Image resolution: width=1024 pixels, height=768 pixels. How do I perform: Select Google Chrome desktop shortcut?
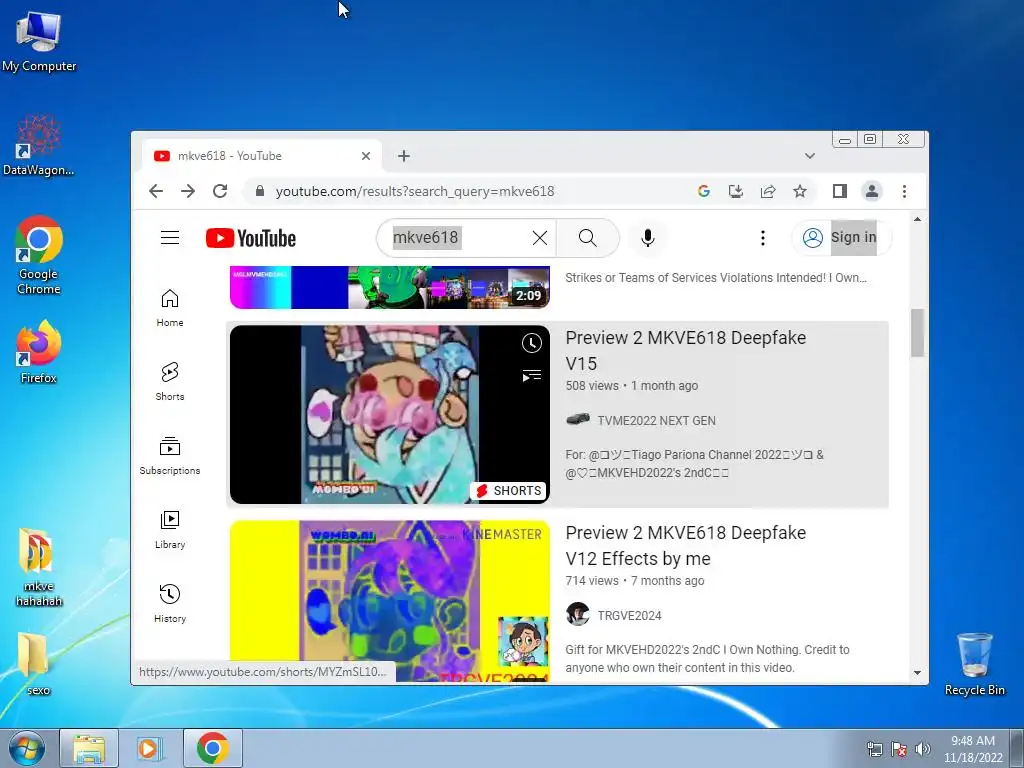coord(39,255)
